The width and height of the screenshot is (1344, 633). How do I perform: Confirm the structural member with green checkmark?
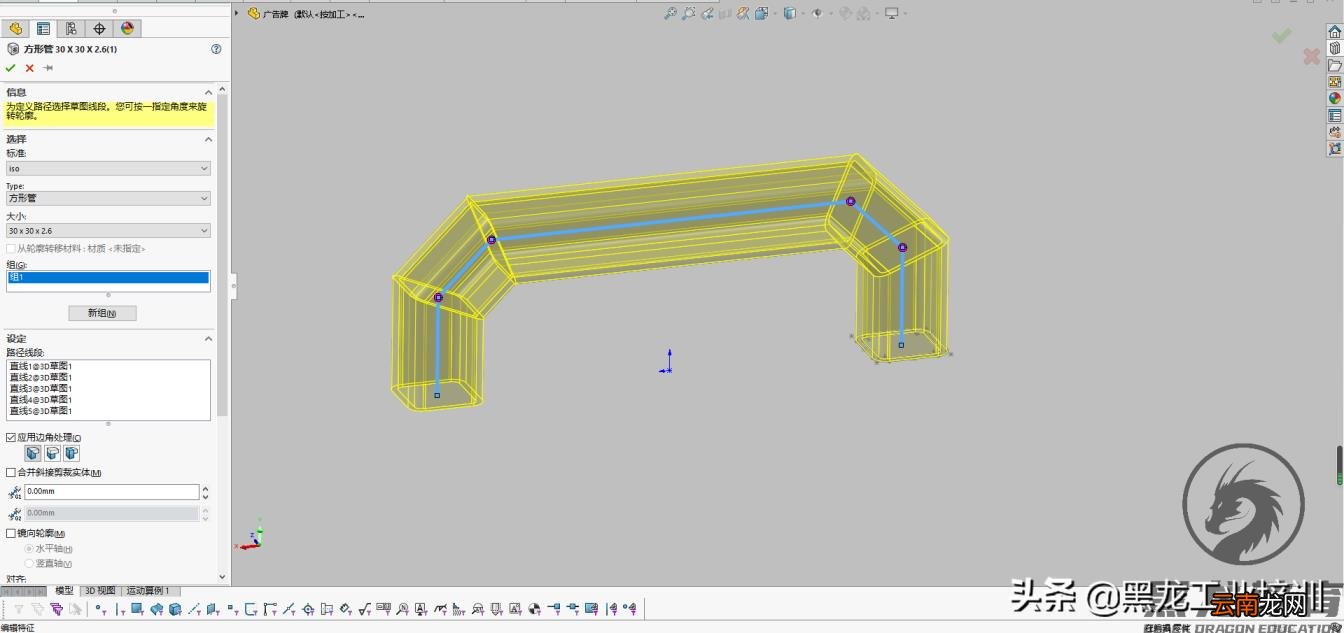coord(11,68)
